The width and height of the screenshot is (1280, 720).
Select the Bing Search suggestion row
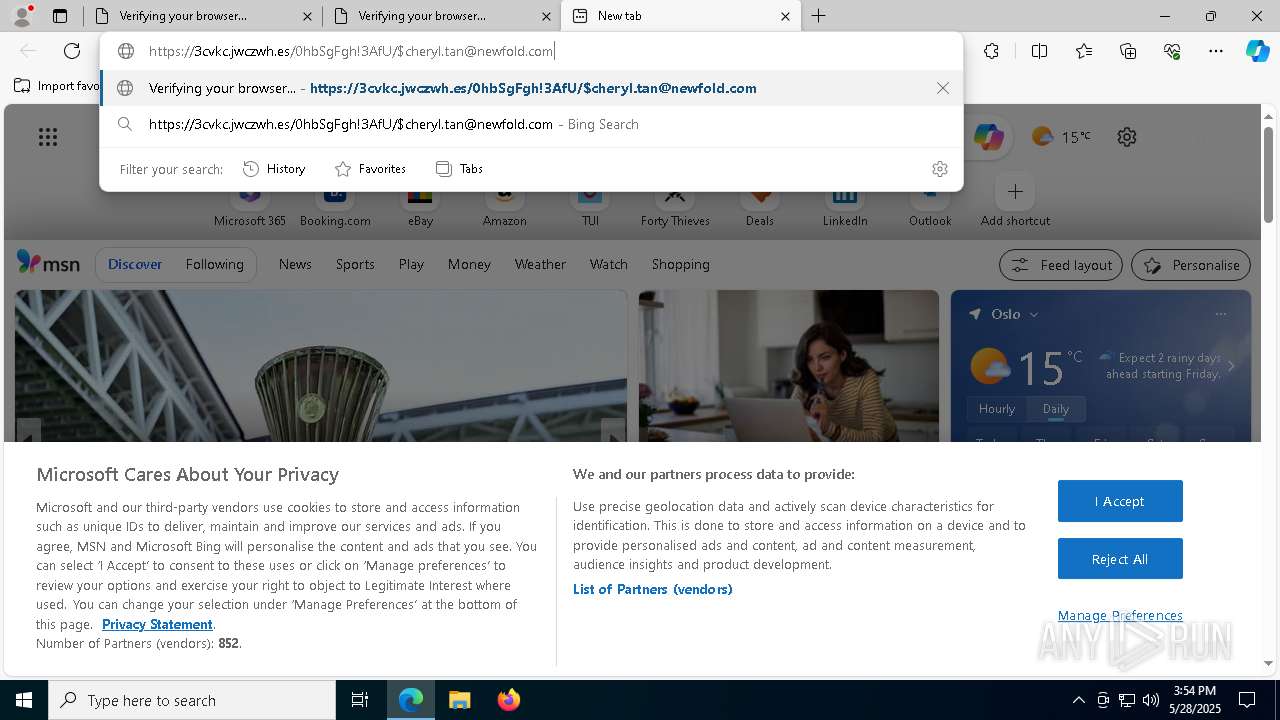click(x=531, y=124)
